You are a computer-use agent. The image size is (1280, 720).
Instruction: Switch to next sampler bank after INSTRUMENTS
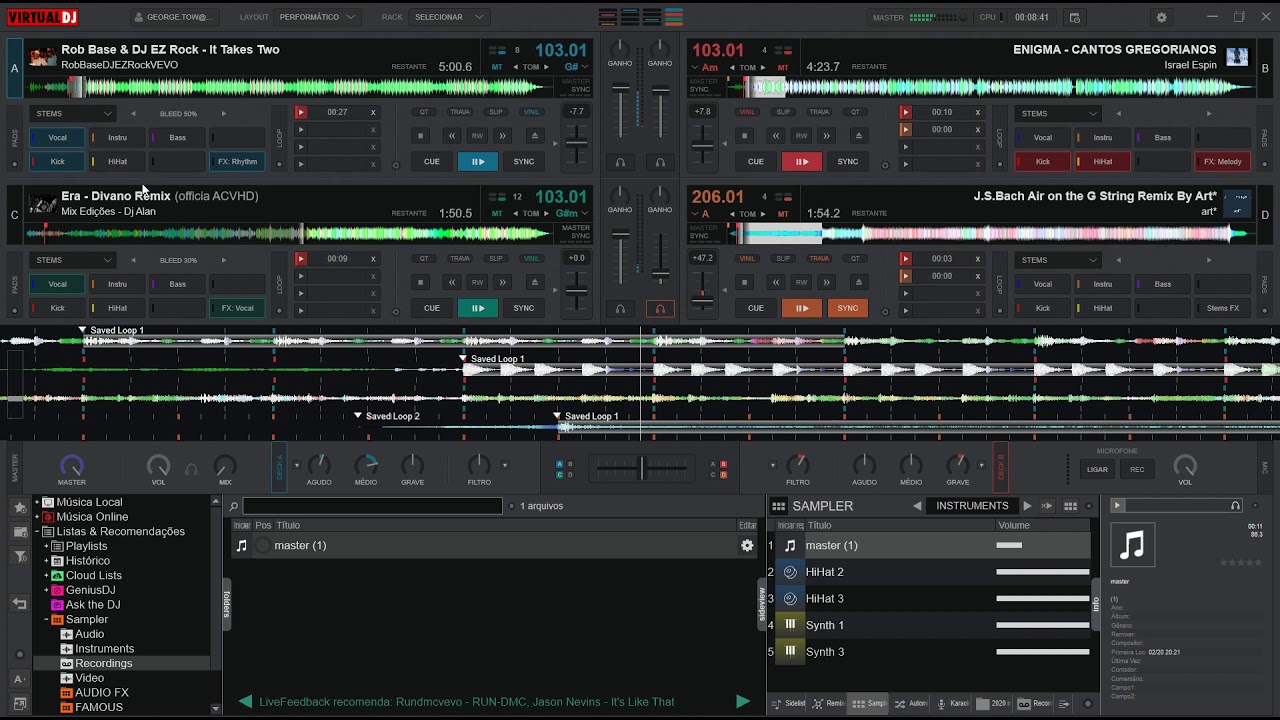tap(1027, 506)
